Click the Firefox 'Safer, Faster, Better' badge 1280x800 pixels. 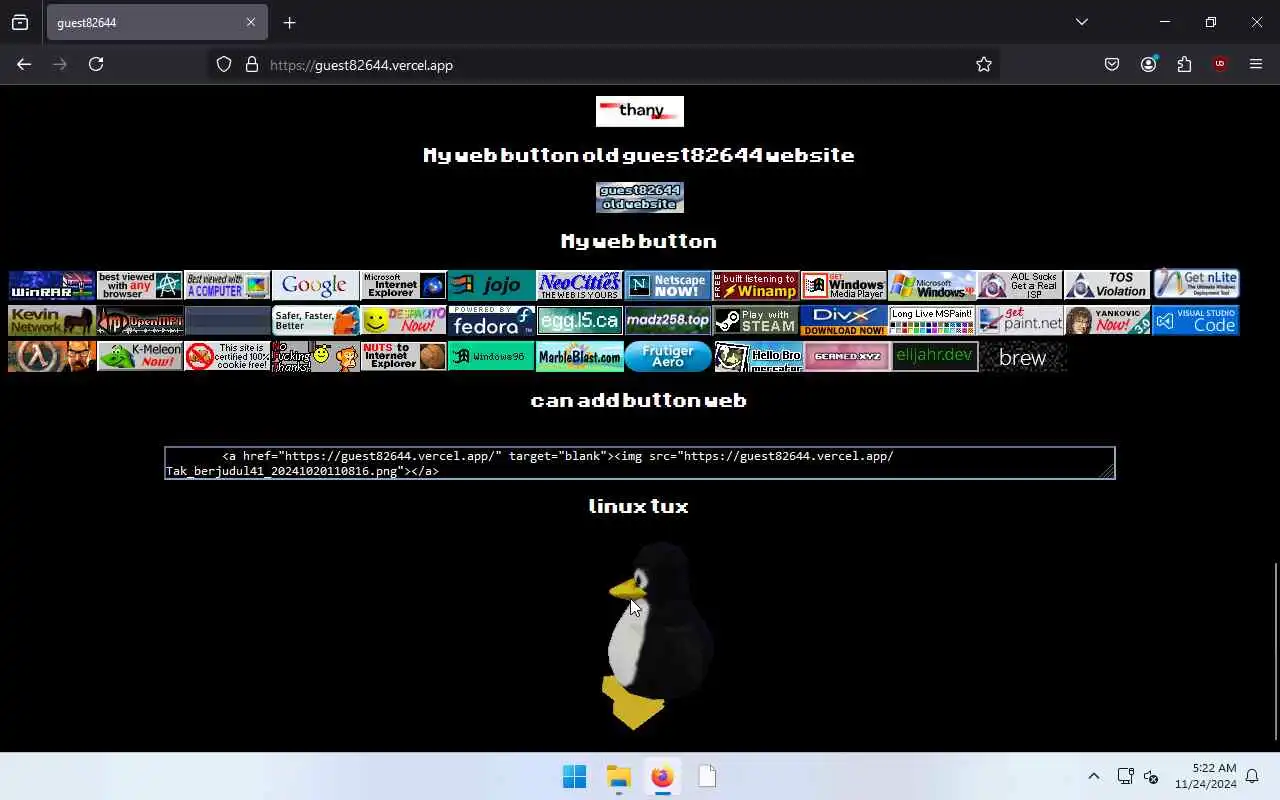[315, 321]
